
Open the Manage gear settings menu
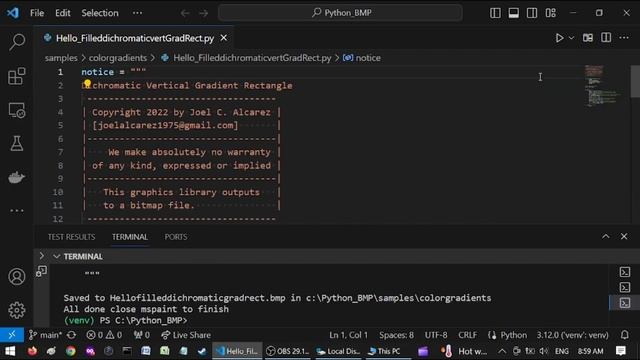tap(17, 310)
